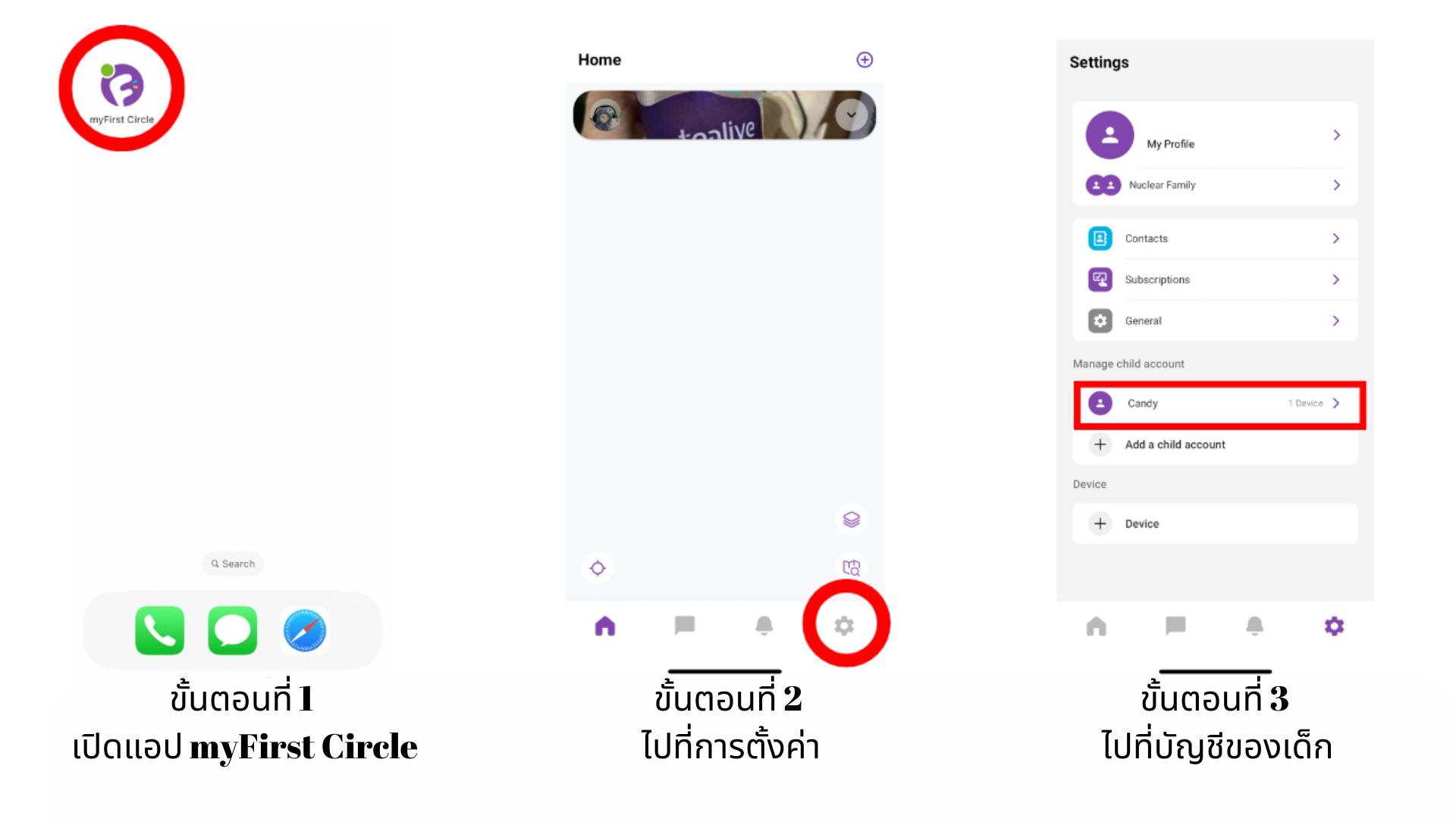Image resolution: width=1456 pixels, height=819 pixels.
Task: Tap the Device add row
Action: [1215, 524]
